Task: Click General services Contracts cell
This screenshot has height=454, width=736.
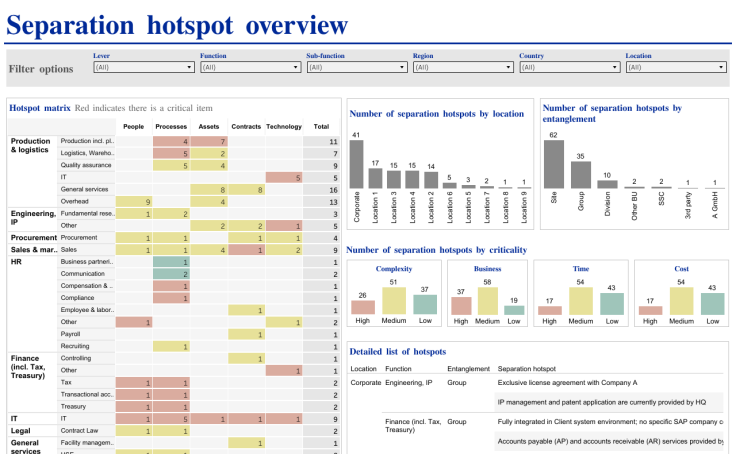Action: pyautogui.click(x=246, y=189)
